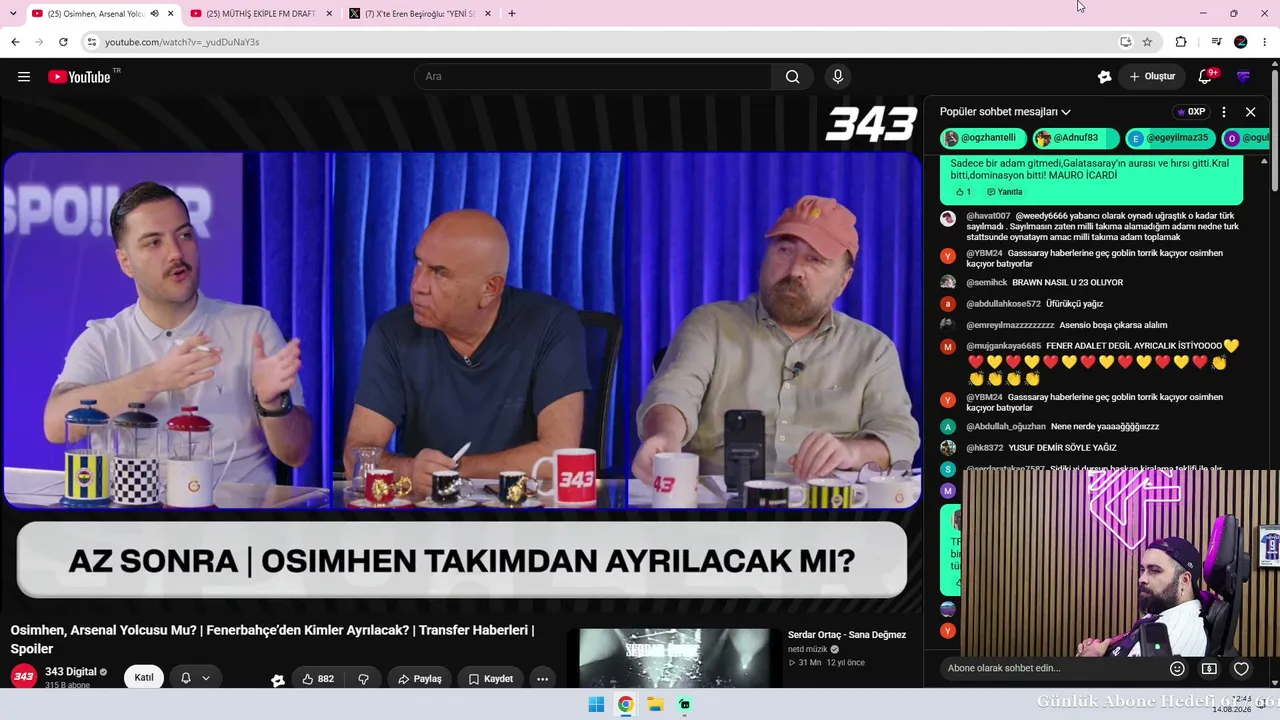Select the @ogzhantelli chat chip
Screen dimensions: 1280x720
(x=984, y=138)
